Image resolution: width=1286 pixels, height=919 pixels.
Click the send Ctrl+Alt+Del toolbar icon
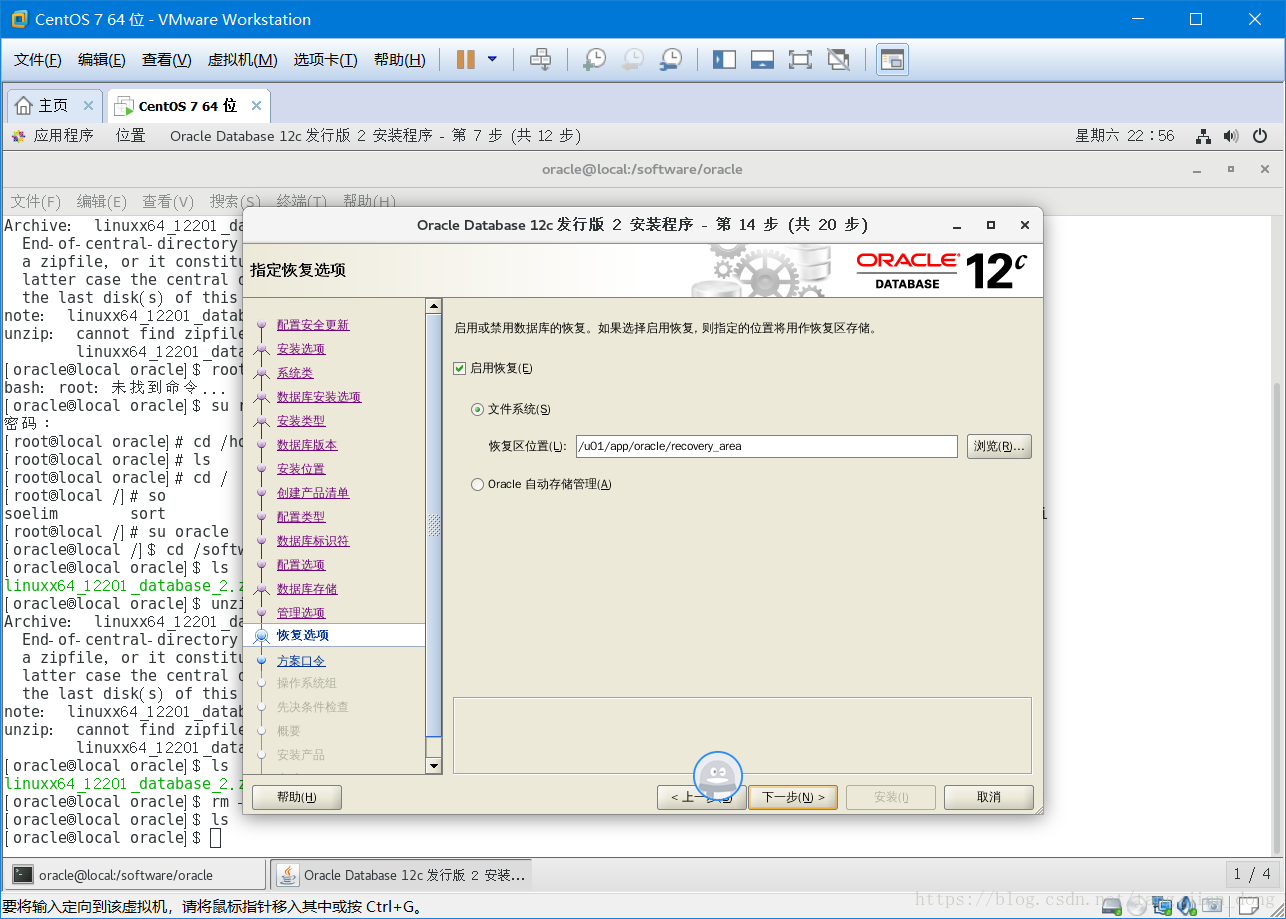pos(540,60)
